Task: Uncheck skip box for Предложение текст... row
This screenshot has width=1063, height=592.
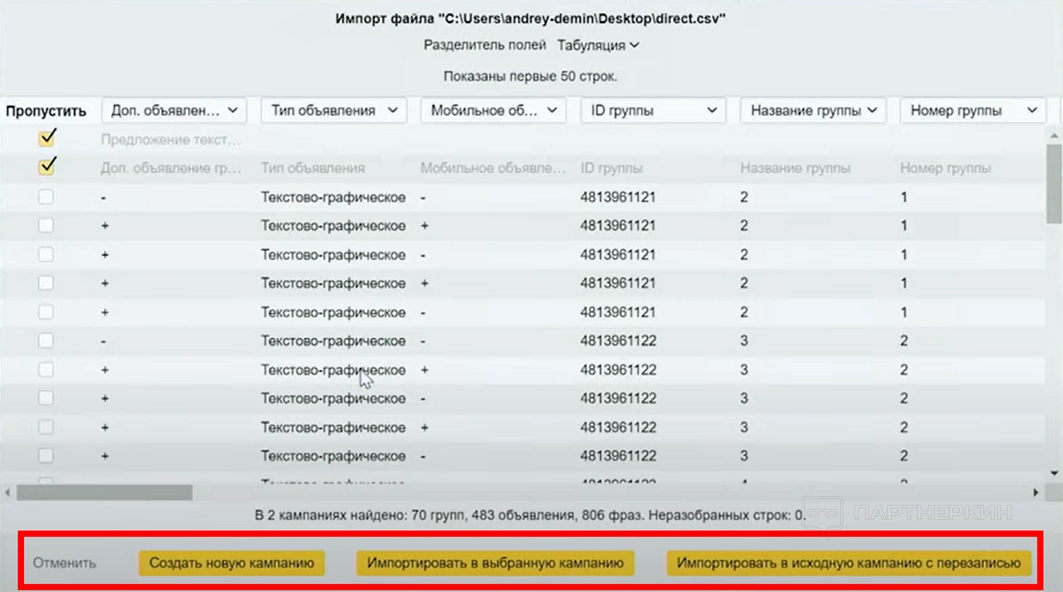Action: (46, 138)
